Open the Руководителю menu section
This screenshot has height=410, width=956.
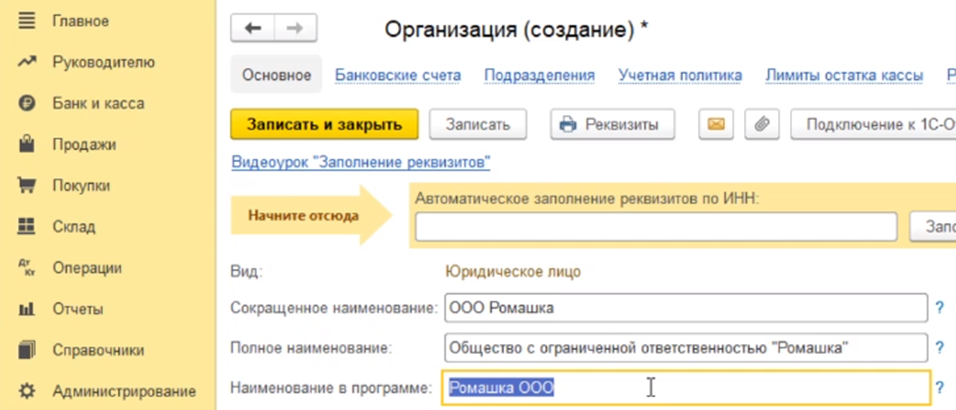103,62
